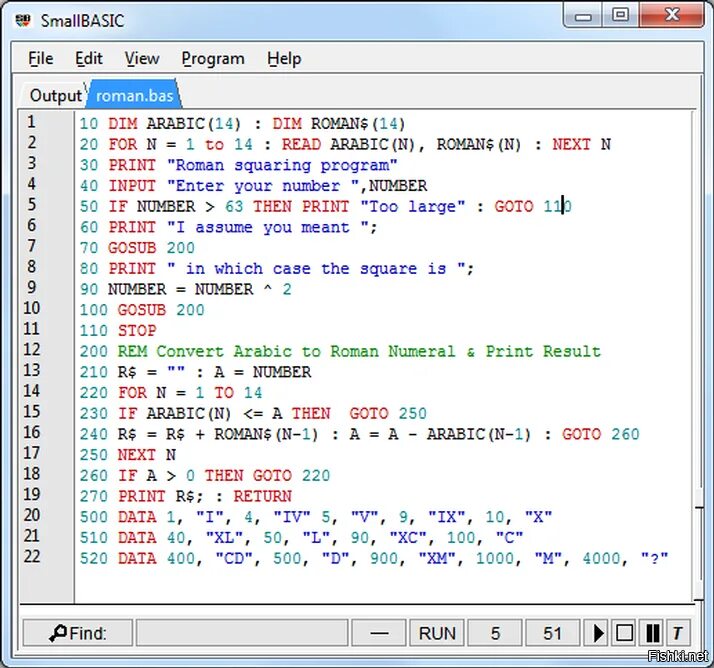Click the text "Roman squaring program"

[x=282, y=165]
